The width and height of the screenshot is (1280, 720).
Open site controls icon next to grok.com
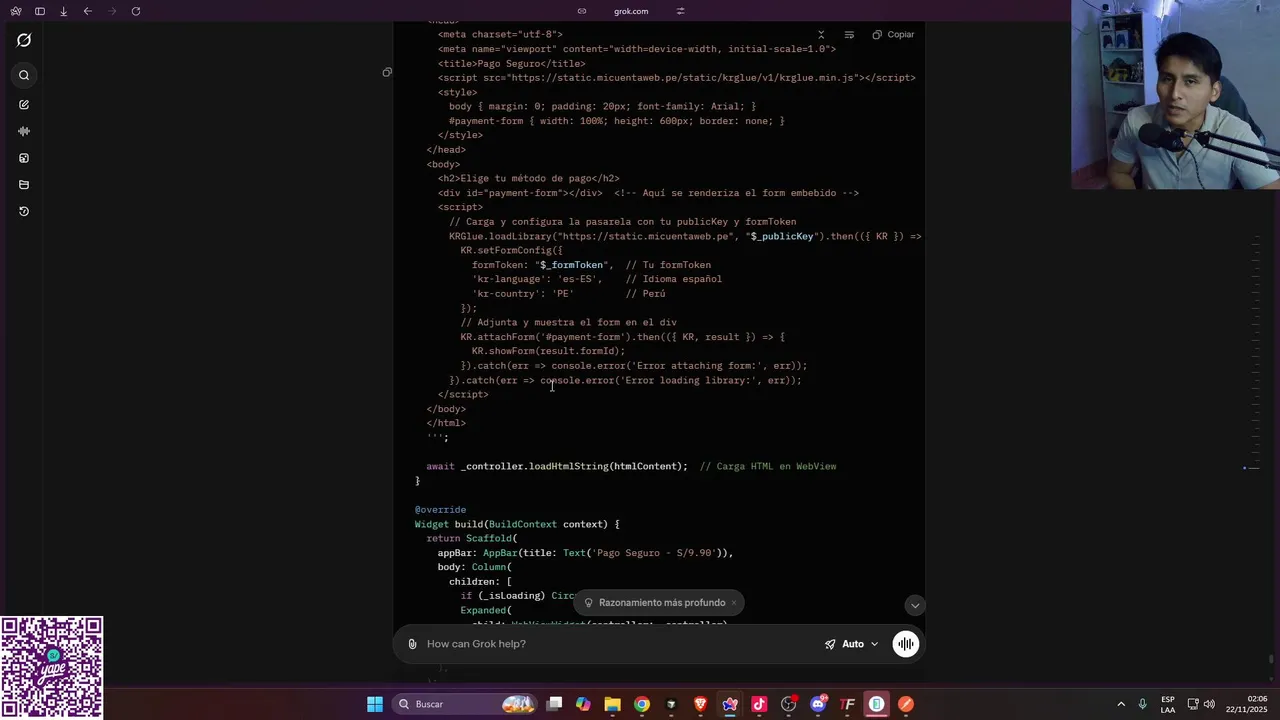[680, 11]
